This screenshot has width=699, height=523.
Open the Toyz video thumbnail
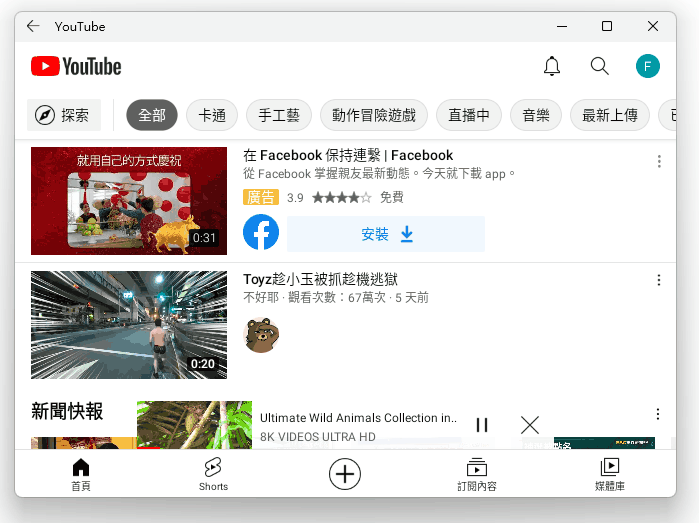point(129,325)
